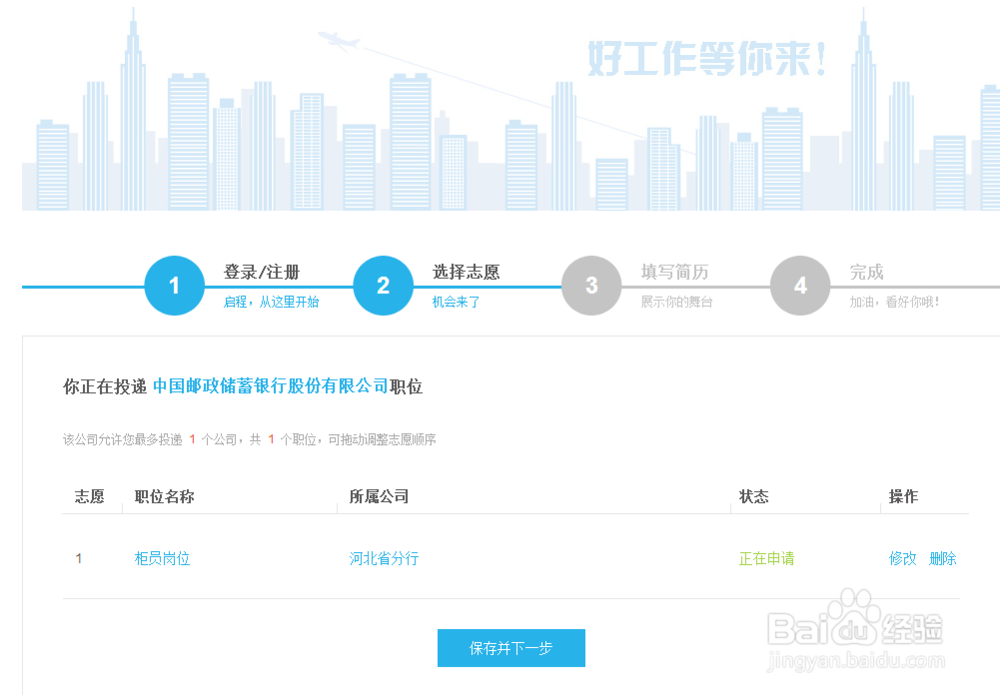
Task: Click the preference number 1 cell
Action: (x=78, y=559)
